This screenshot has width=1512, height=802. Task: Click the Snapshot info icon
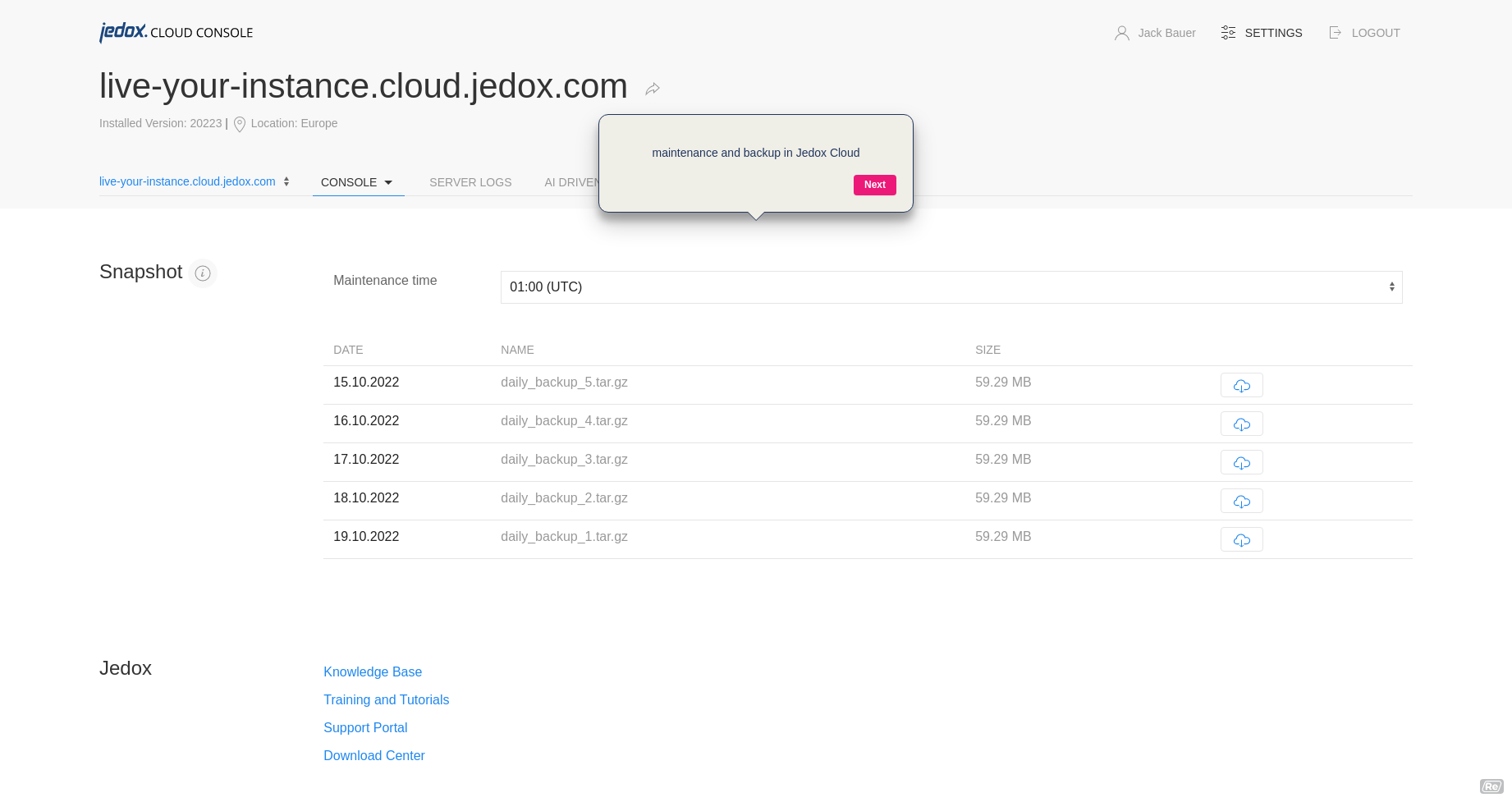203,273
